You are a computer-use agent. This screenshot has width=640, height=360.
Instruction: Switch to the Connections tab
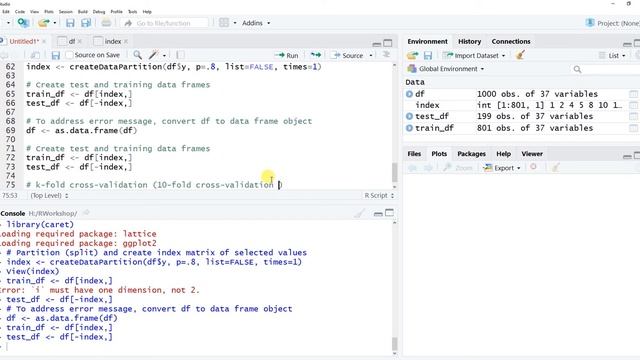[x=511, y=41]
